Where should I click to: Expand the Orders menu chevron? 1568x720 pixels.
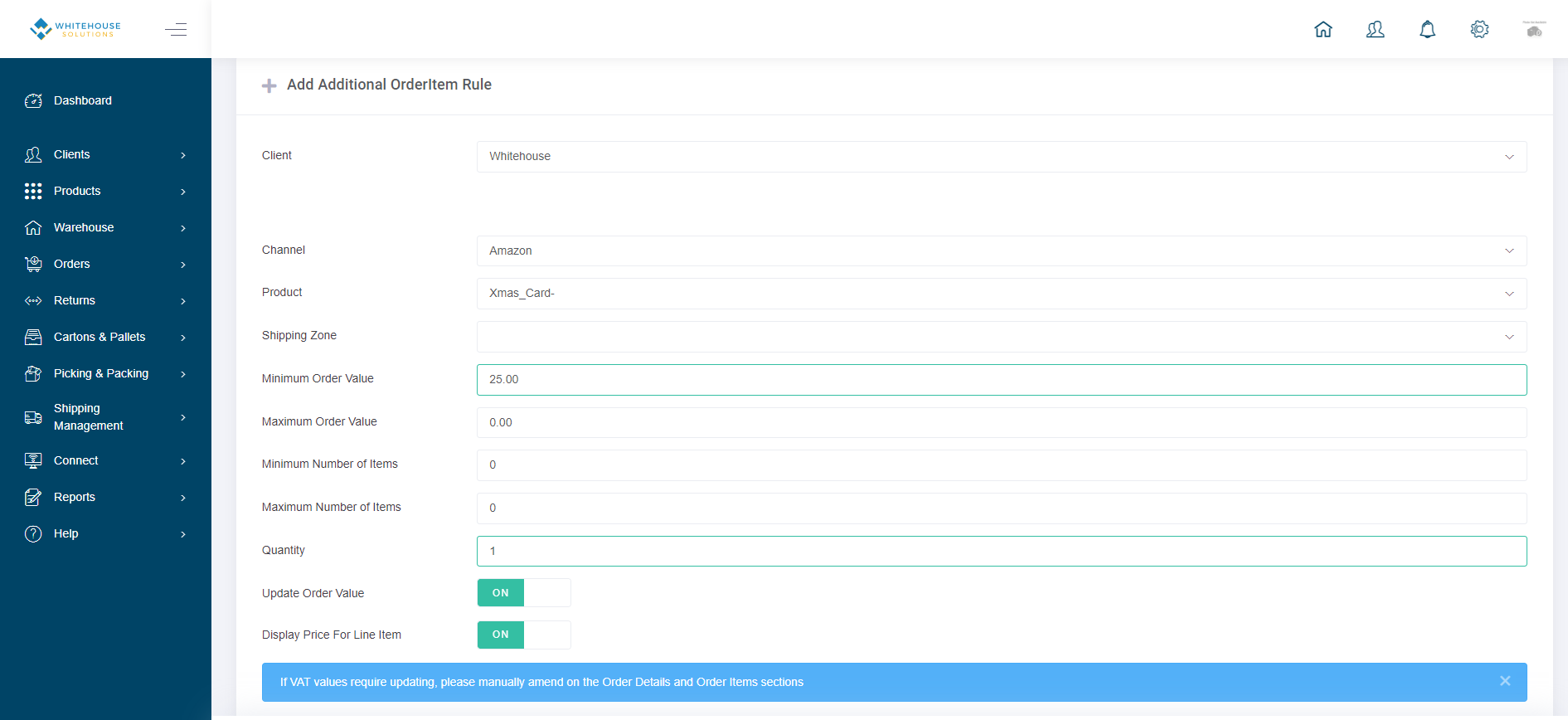pyautogui.click(x=183, y=265)
